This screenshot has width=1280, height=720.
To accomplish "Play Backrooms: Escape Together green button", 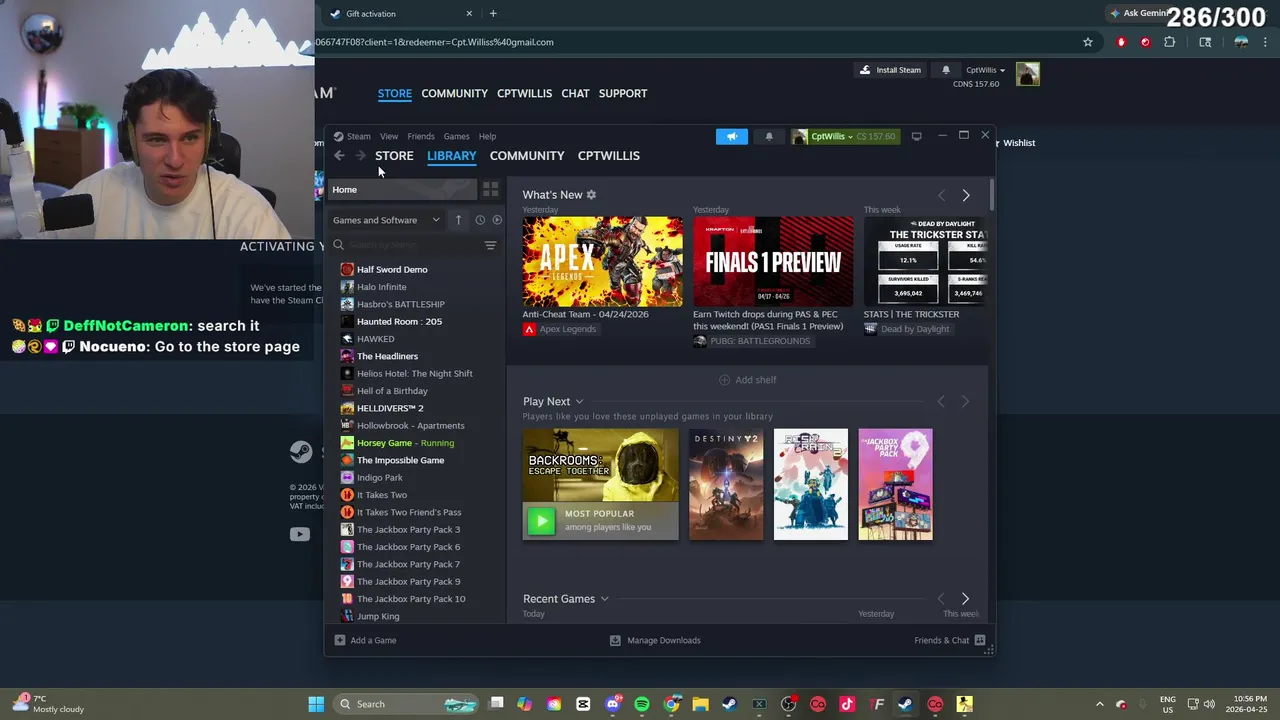I will pos(541,520).
